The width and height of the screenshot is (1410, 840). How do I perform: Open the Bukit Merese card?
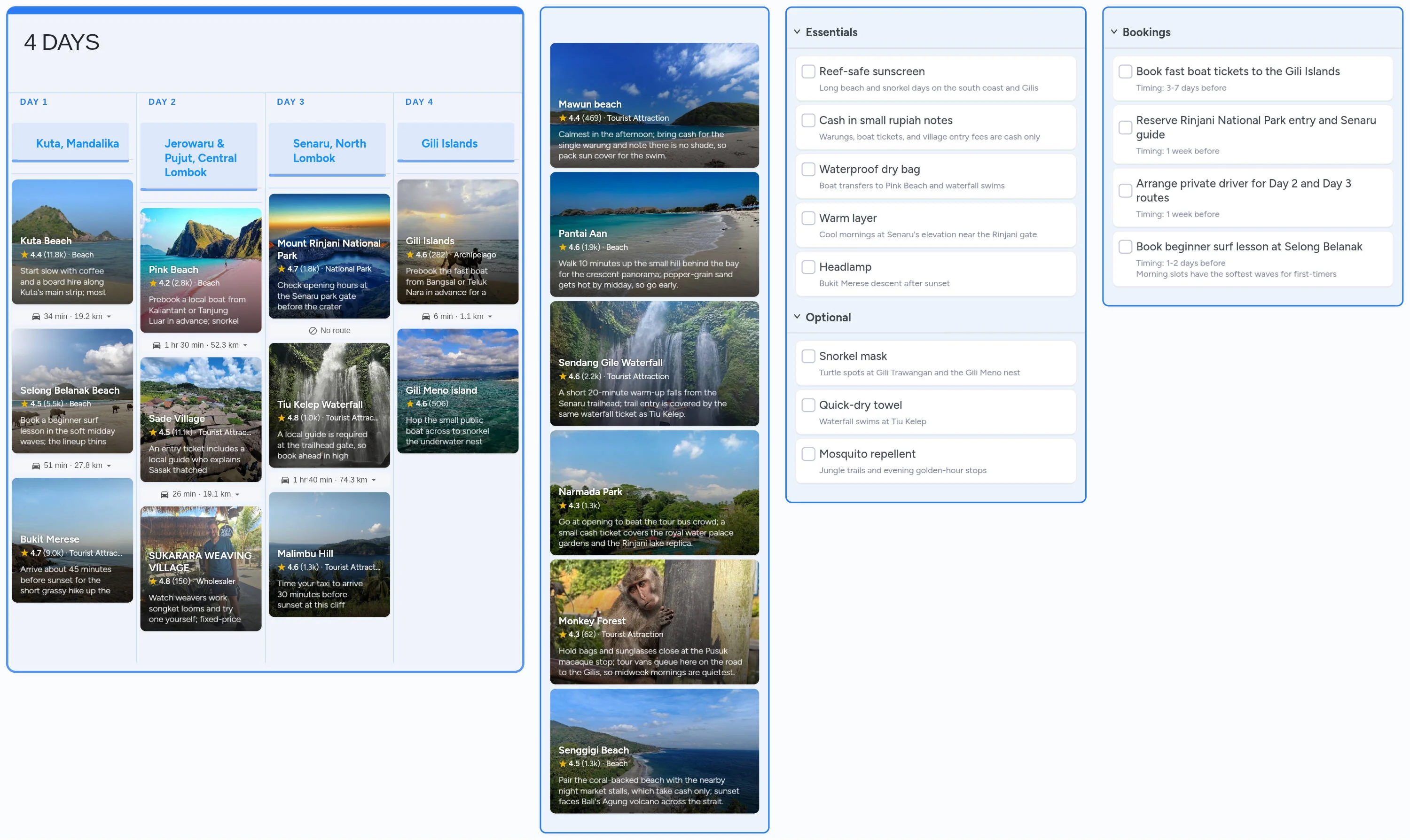[72, 541]
